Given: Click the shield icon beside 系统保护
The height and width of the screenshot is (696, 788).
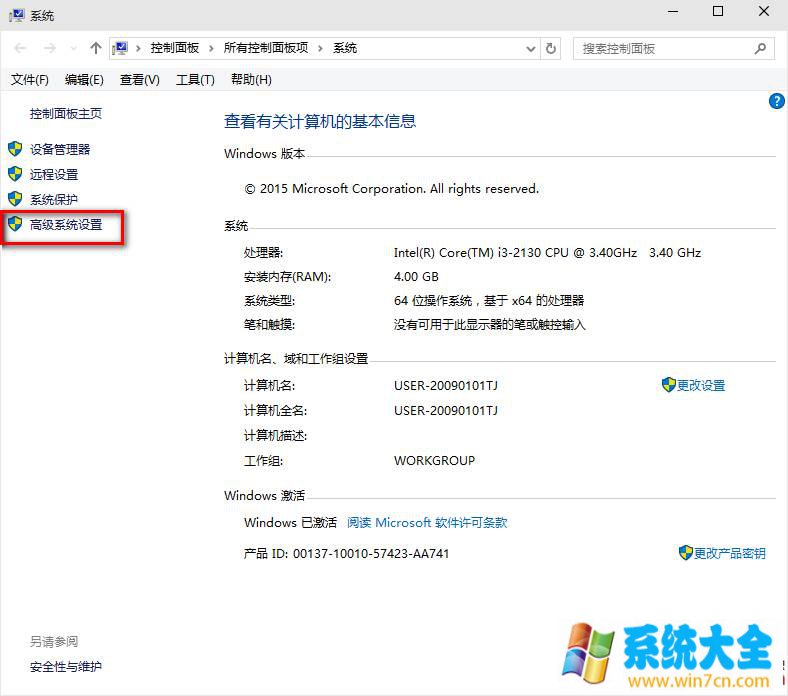Looking at the screenshot, I should tap(15, 199).
